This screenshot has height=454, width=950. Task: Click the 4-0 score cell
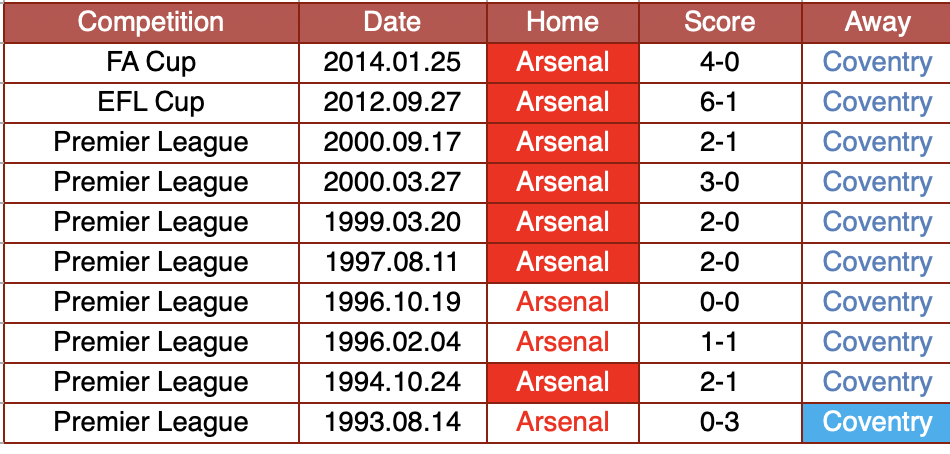pos(720,62)
